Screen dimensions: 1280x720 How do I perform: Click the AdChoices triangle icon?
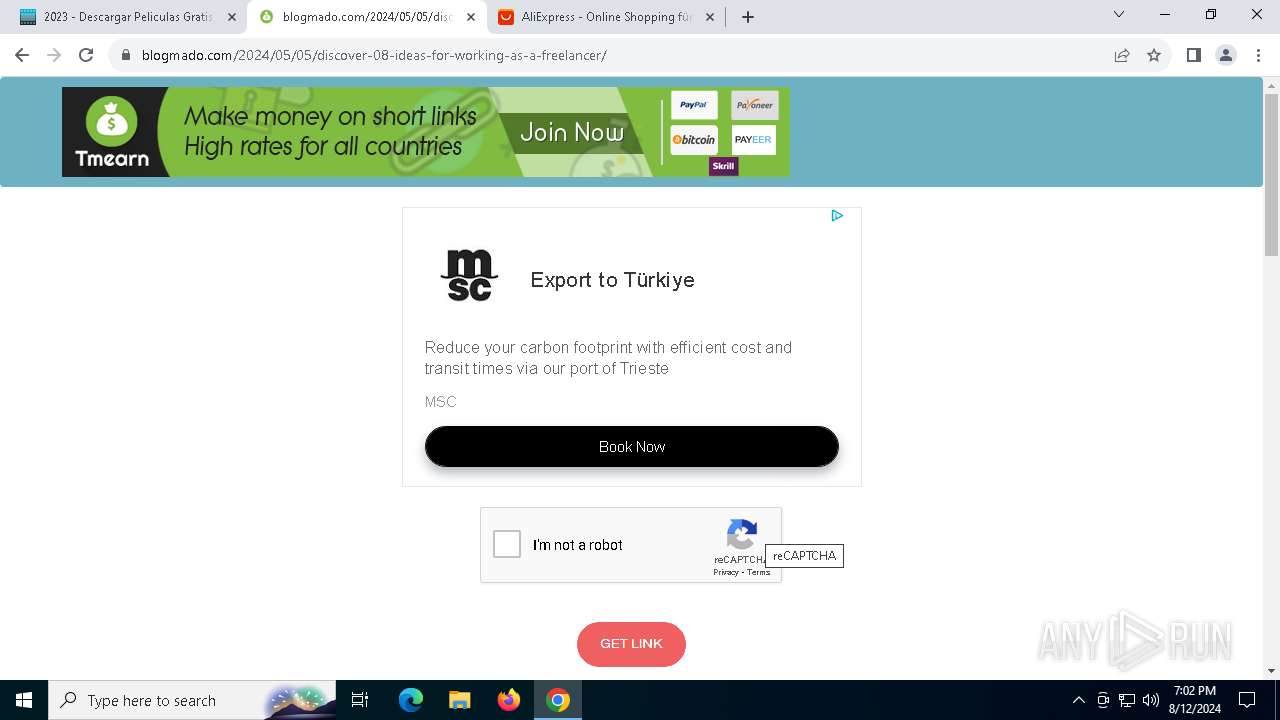837,216
